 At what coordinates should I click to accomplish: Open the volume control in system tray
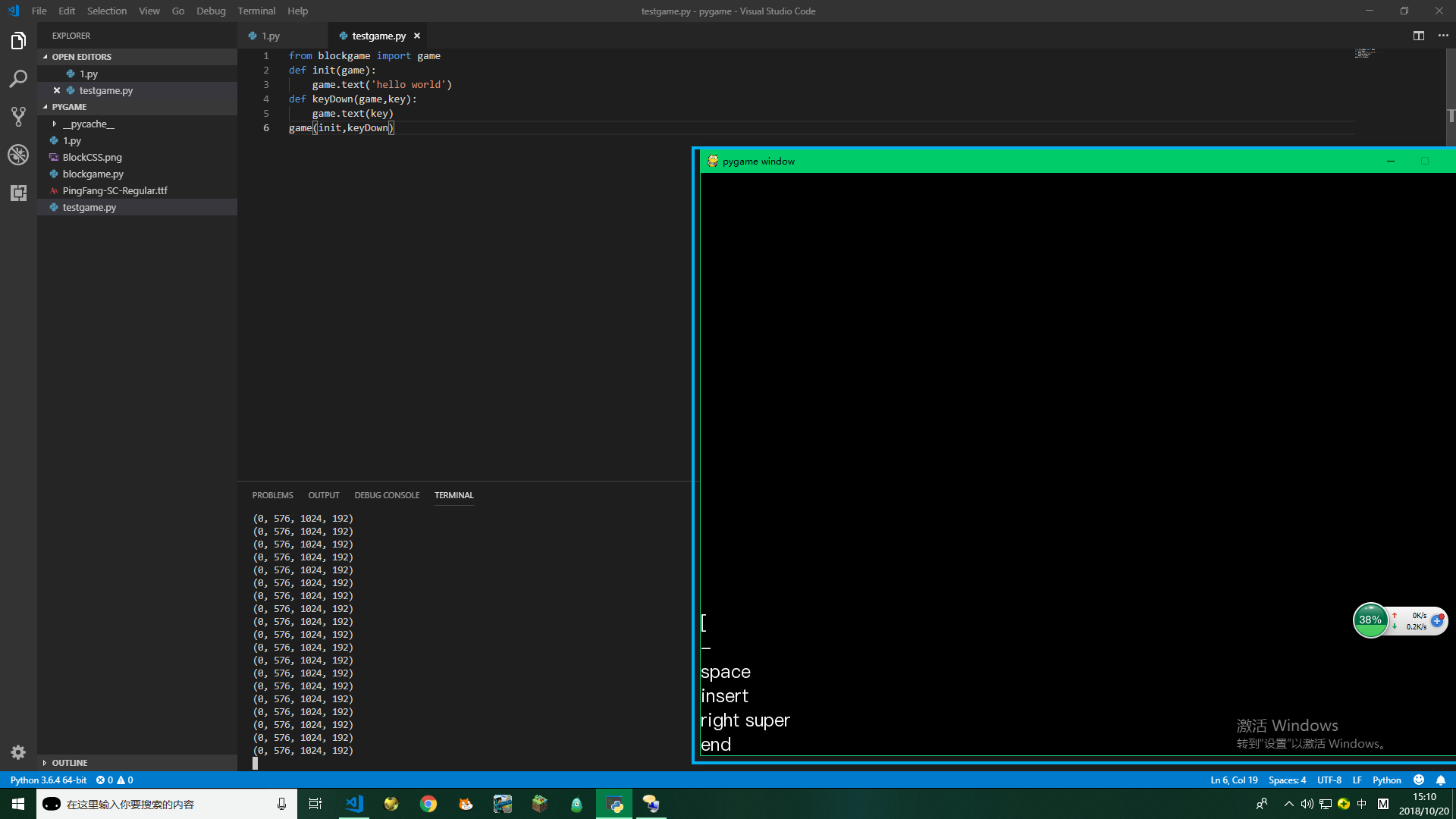1307,804
